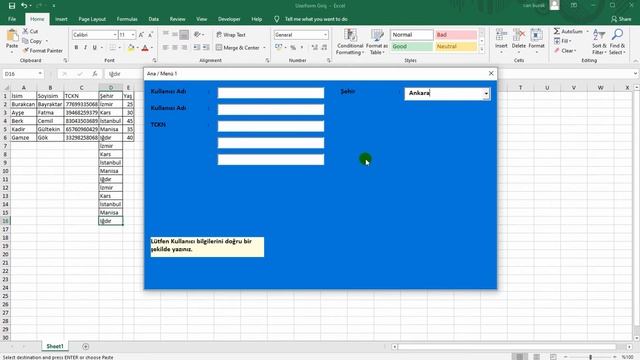Viewport: 640px width, 360px height.
Task: Toggle Italic formatting
Action: [85, 48]
